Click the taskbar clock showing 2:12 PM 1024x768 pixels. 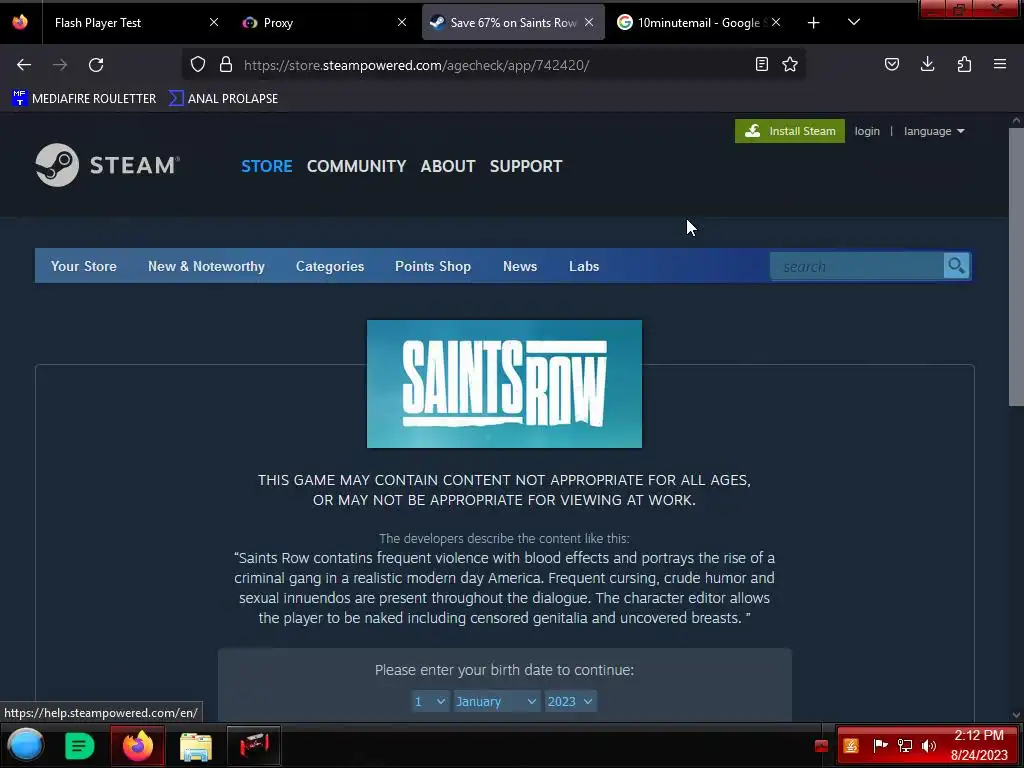coord(979,745)
